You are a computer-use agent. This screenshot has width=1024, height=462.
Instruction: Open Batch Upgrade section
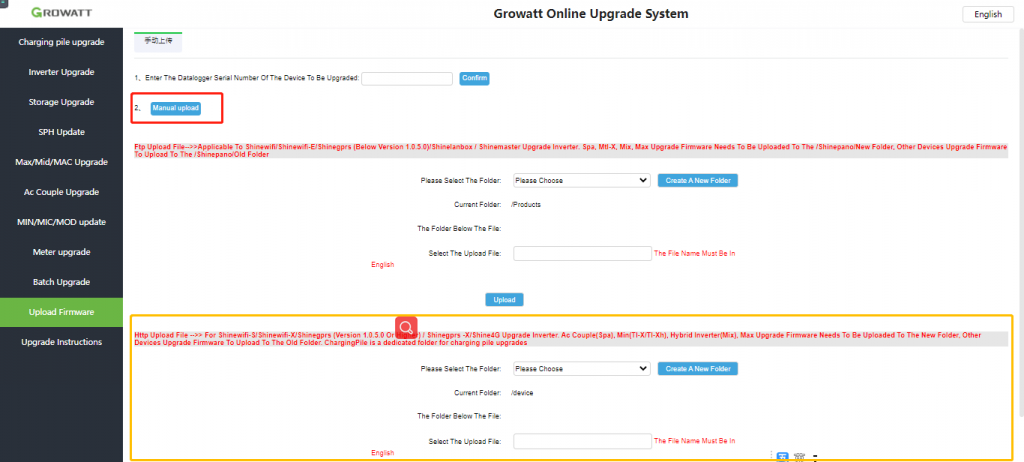61,282
